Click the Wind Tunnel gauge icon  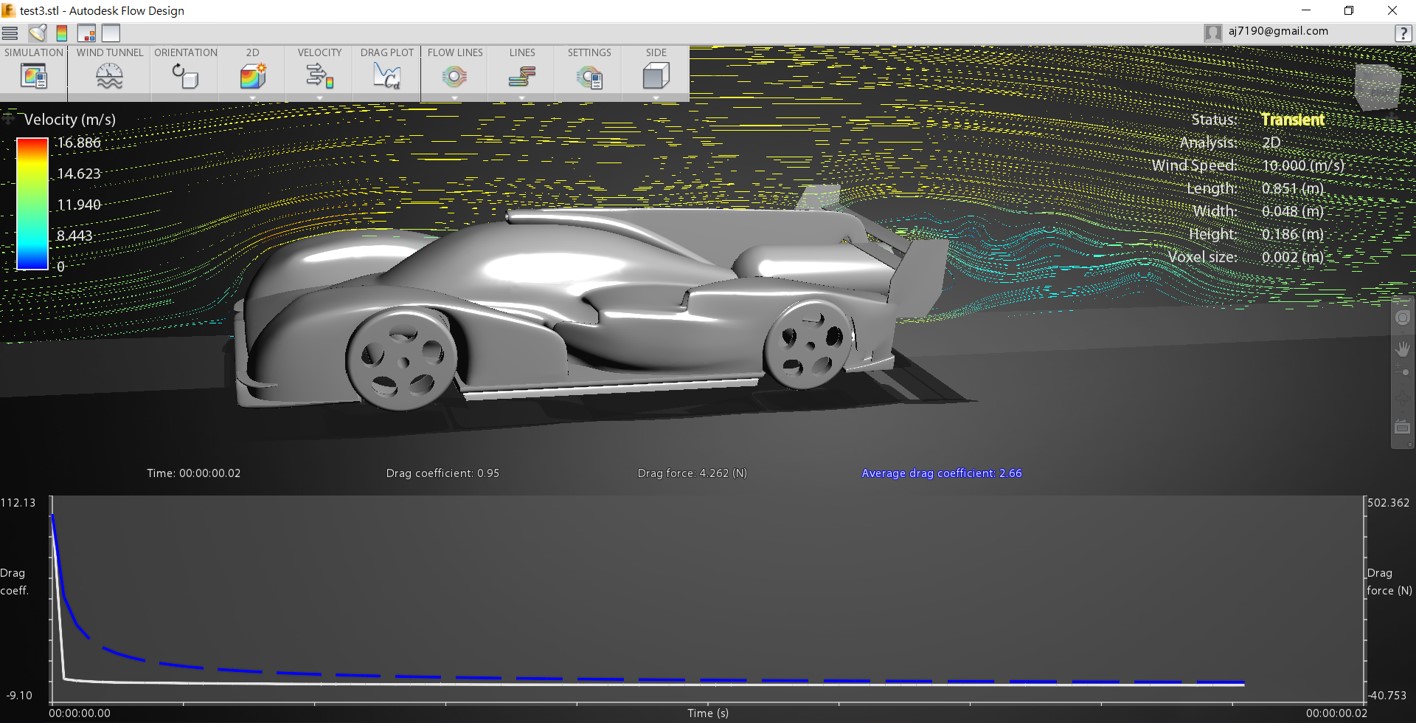pos(109,76)
